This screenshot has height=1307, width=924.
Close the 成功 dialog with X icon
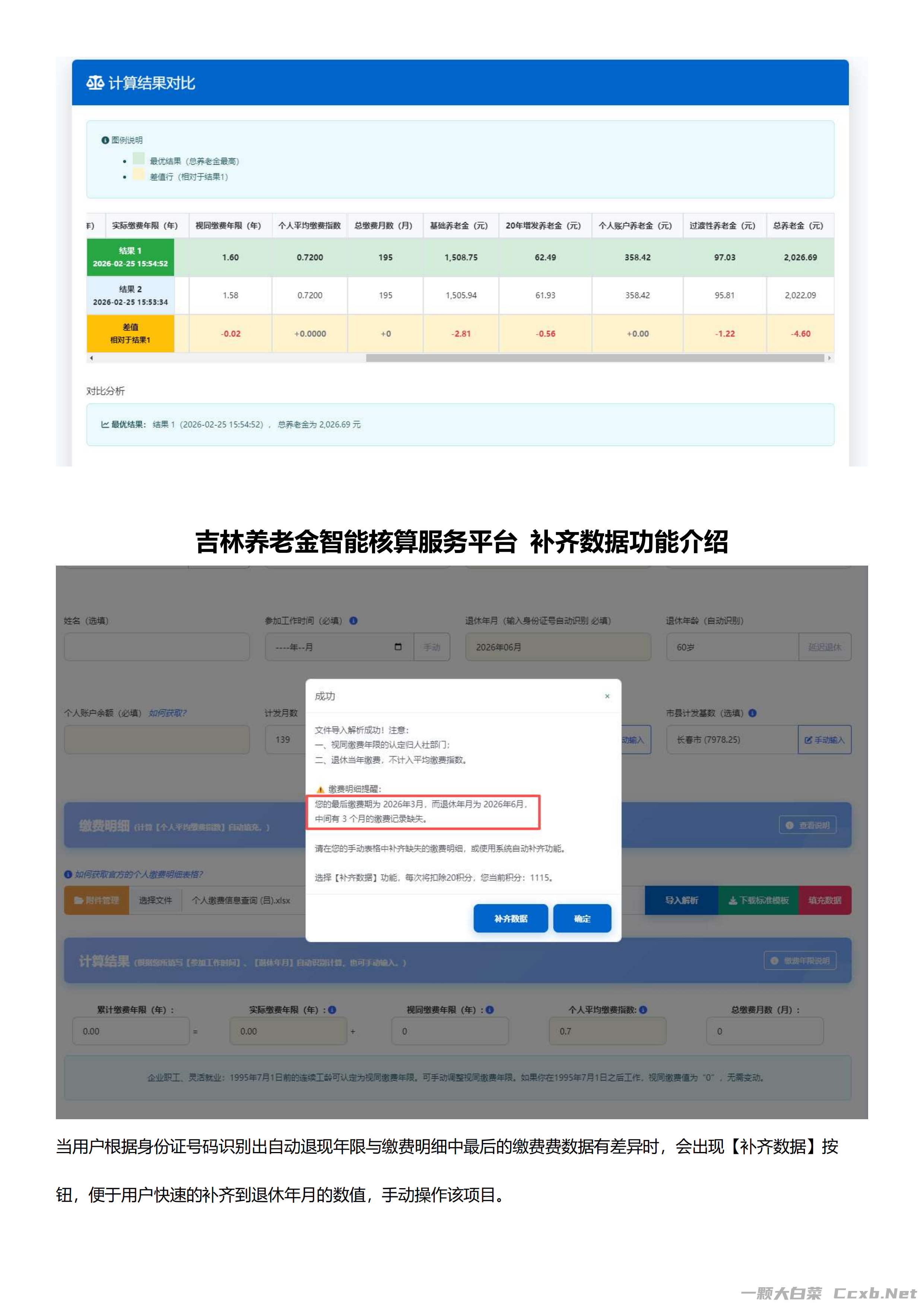(607, 696)
